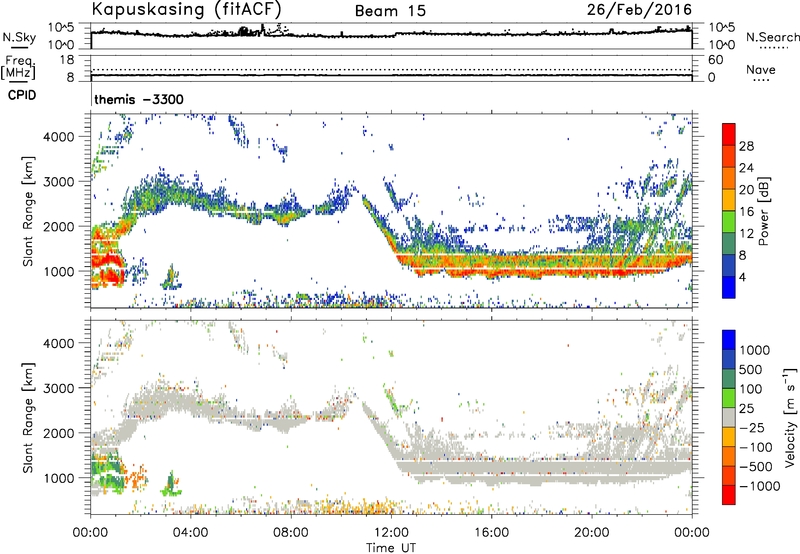800x554 pixels.
Task: Click the "24" label on power color bar
Action: click(x=746, y=168)
